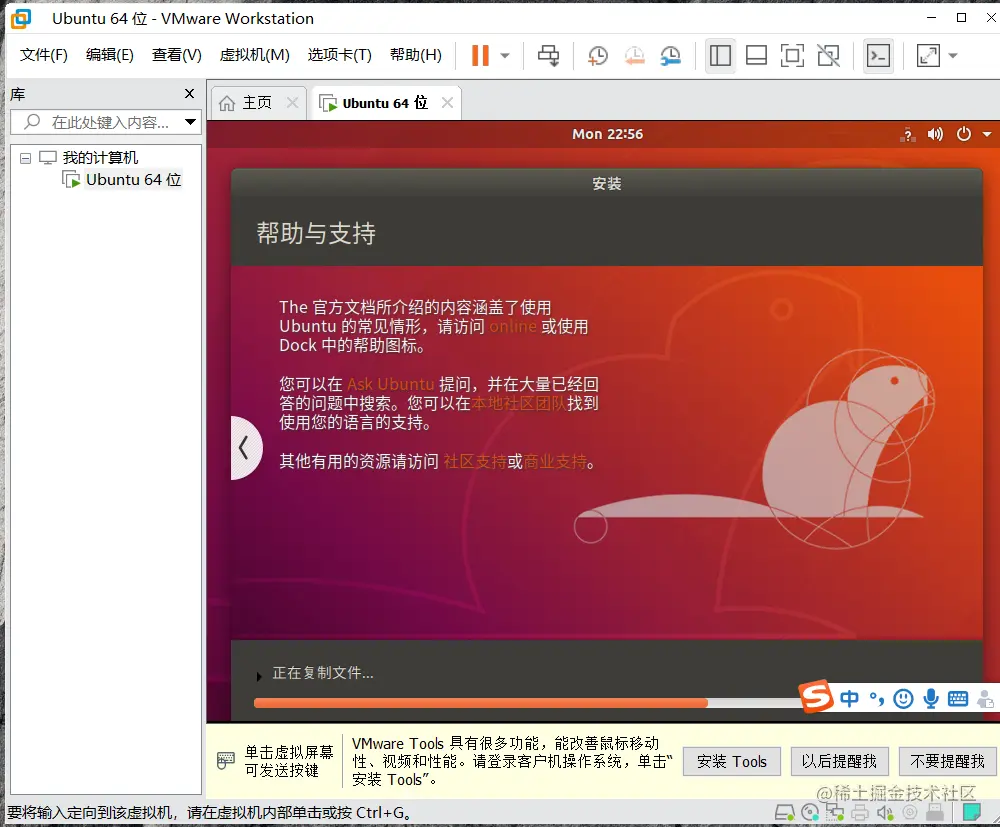Click the Mon 22:56 clock in Ubuntu
1000x827 pixels.
click(607, 134)
